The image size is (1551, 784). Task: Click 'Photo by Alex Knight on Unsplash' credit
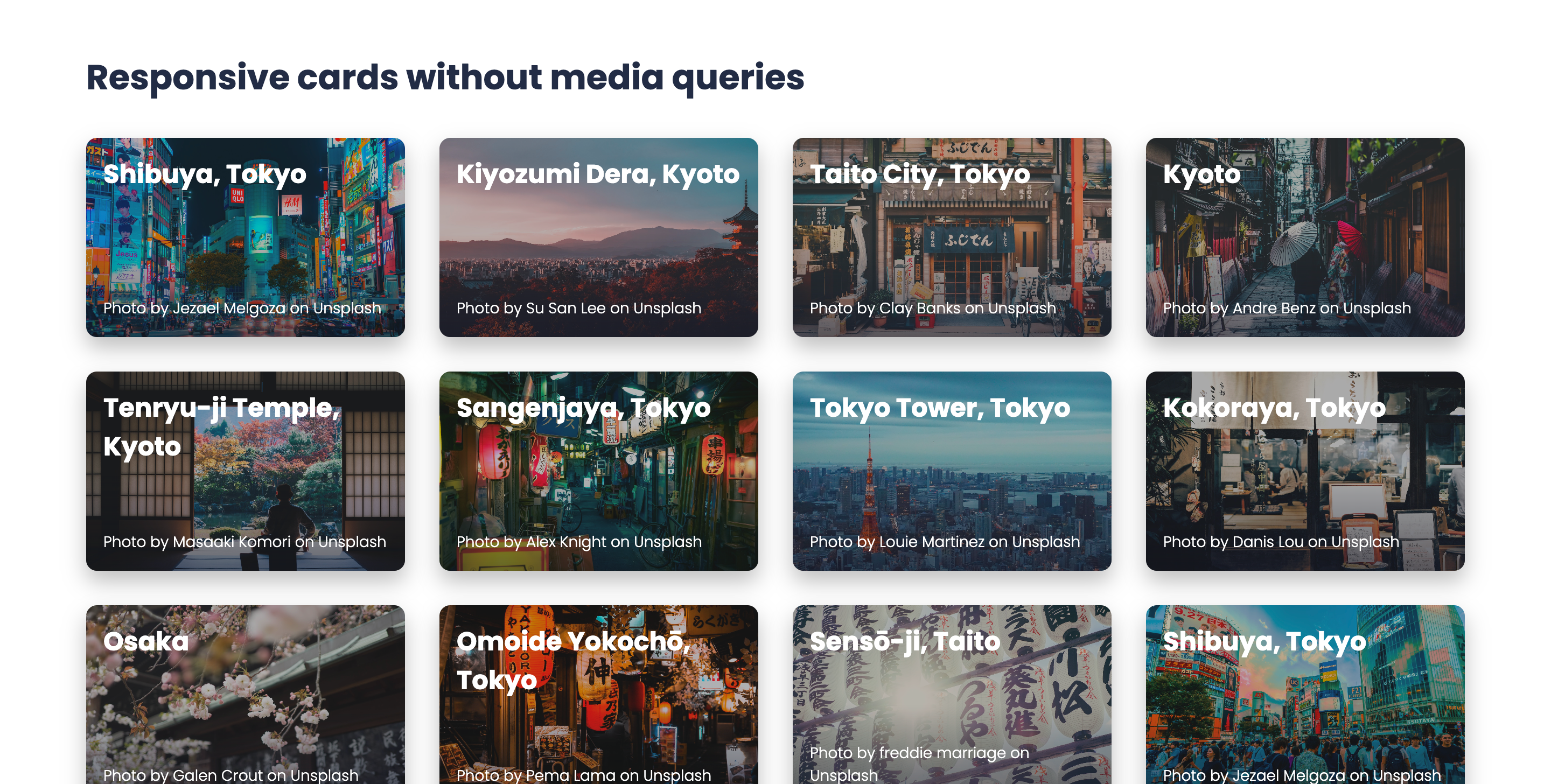tap(578, 542)
